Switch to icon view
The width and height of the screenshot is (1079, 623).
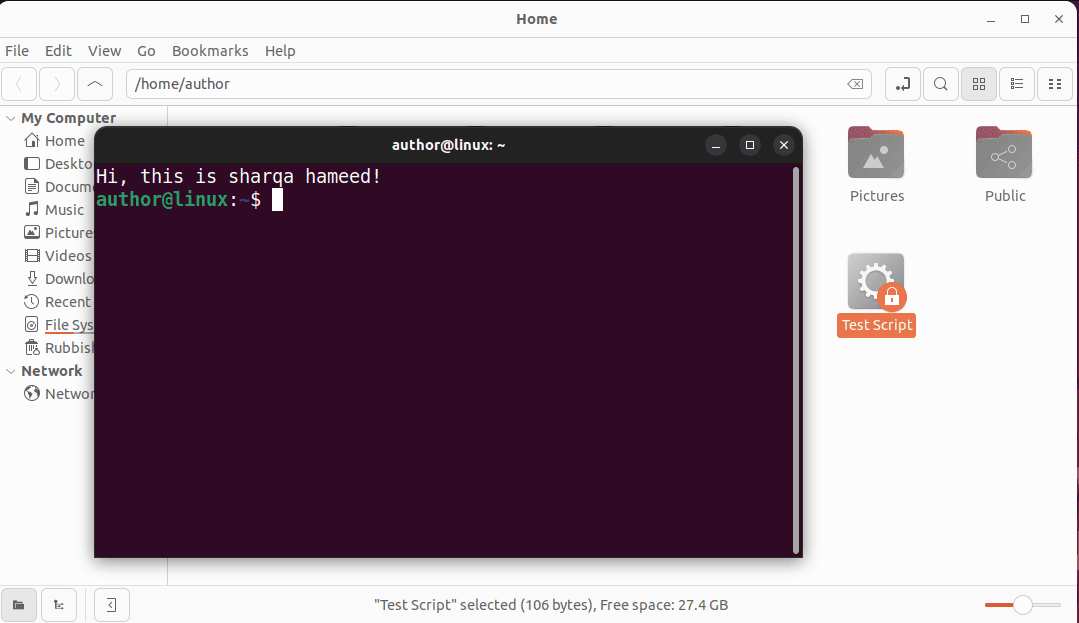click(x=979, y=84)
